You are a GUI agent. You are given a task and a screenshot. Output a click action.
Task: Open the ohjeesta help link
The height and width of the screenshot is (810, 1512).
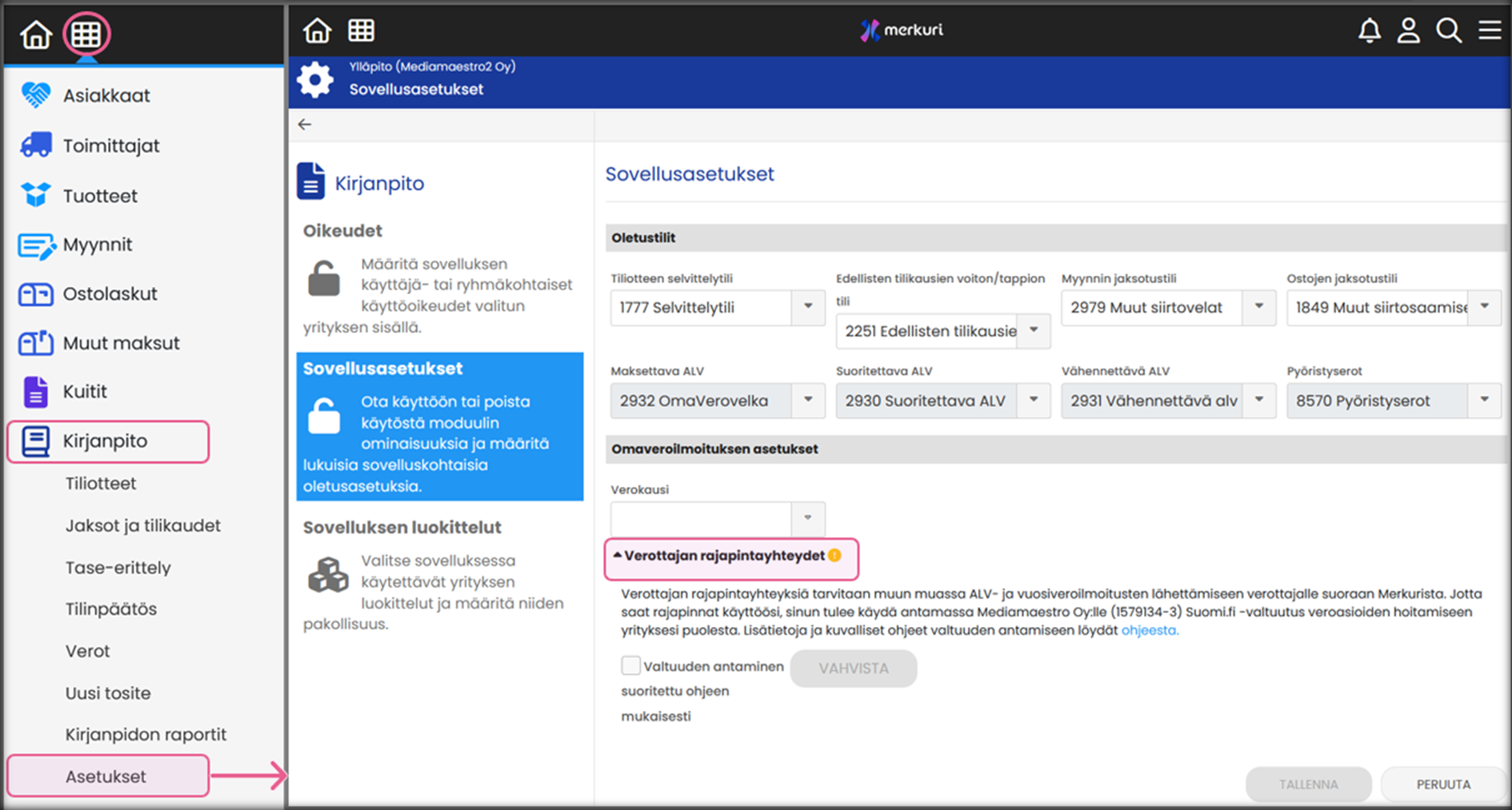click(1149, 630)
